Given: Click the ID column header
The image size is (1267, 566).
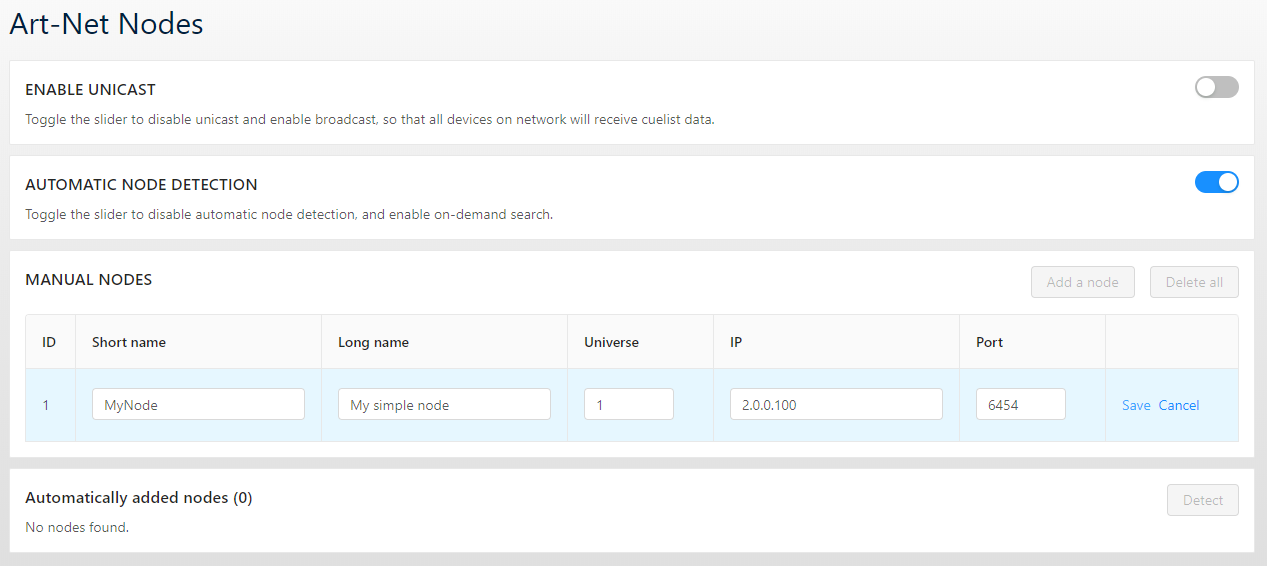Looking at the screenshot, I should point(49,342).
